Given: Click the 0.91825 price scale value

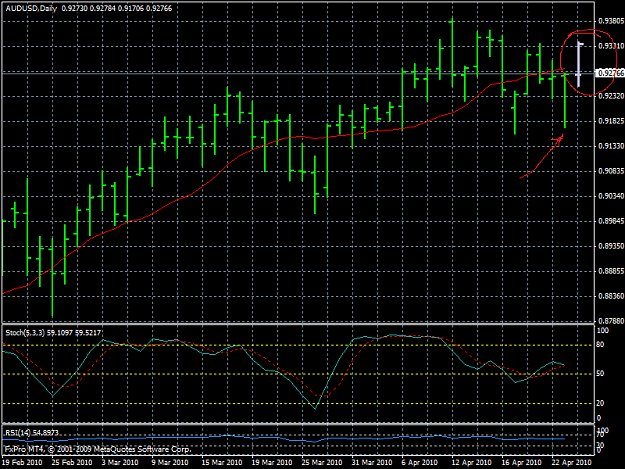Looking at the screenshot, I should coord(611,121).
